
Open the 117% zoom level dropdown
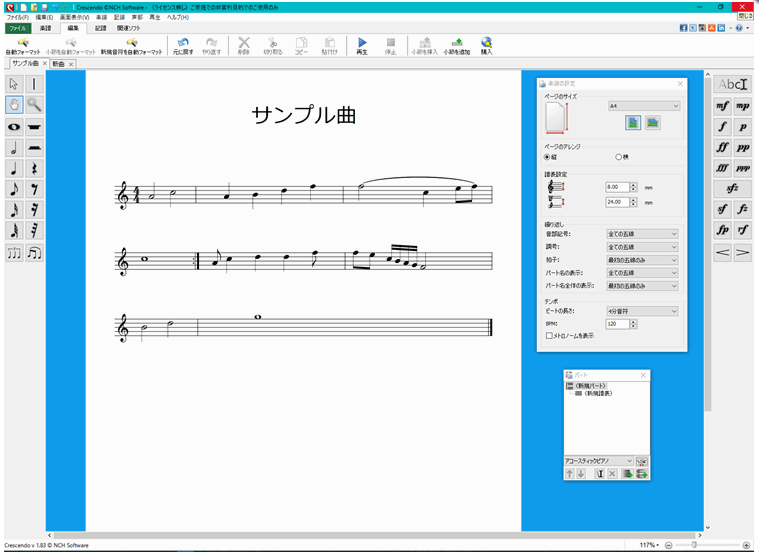pos(649,545)
